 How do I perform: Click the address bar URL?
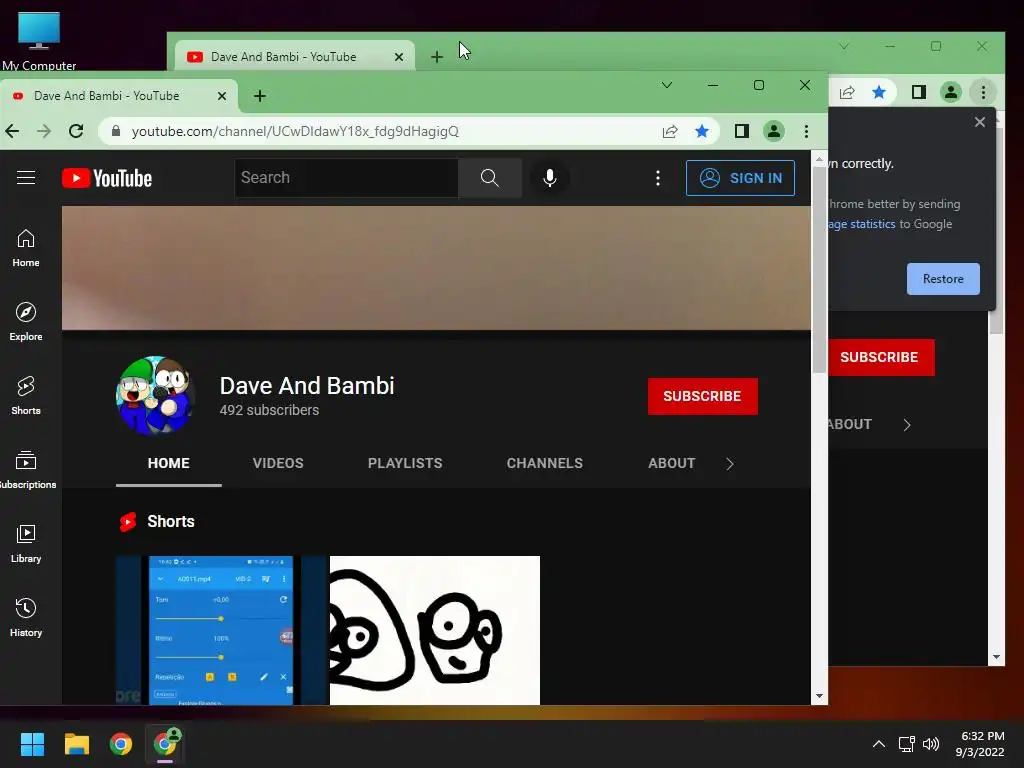[x=295, y=131]
